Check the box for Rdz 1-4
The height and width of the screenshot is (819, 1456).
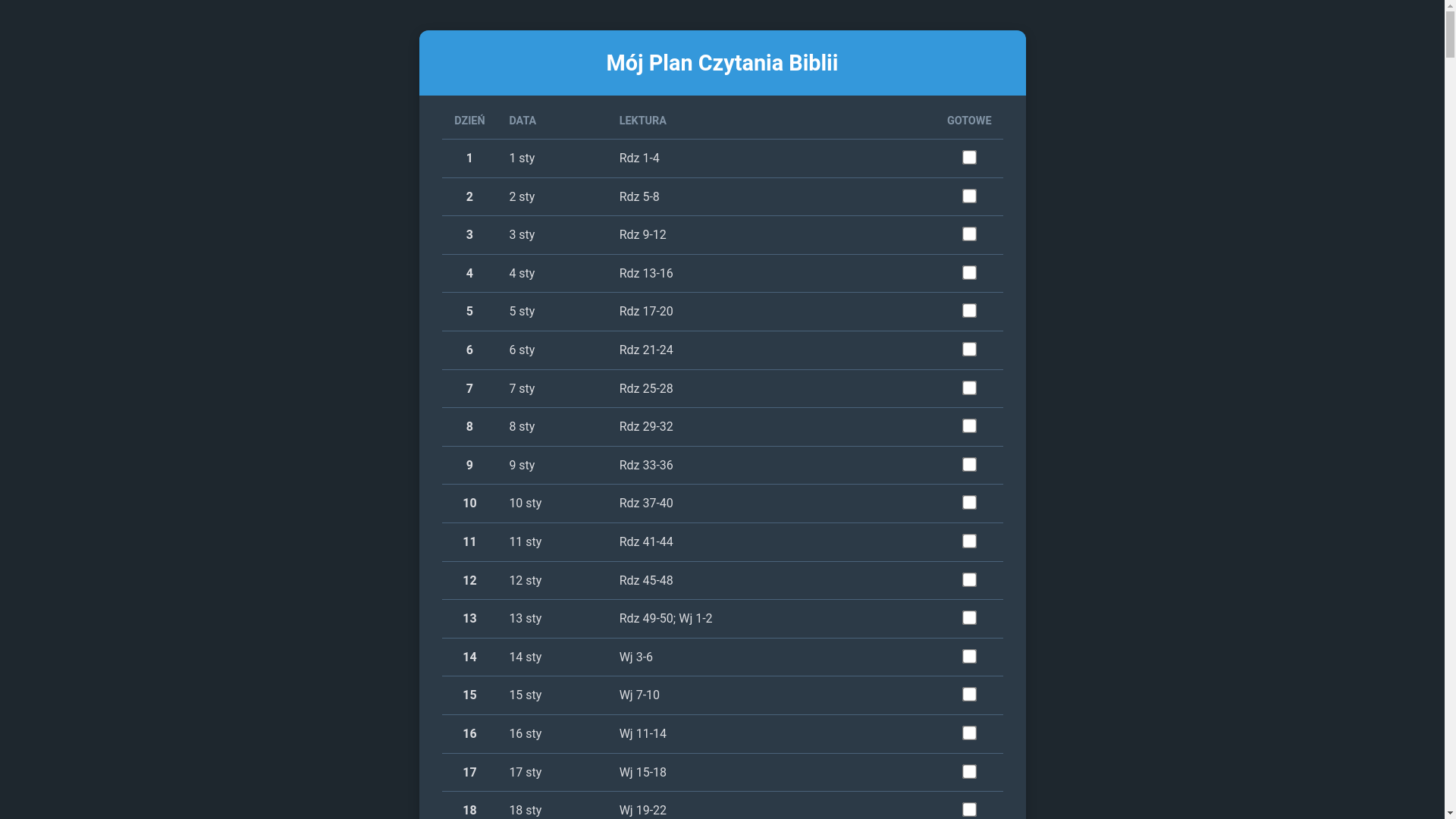coord(969,158)
